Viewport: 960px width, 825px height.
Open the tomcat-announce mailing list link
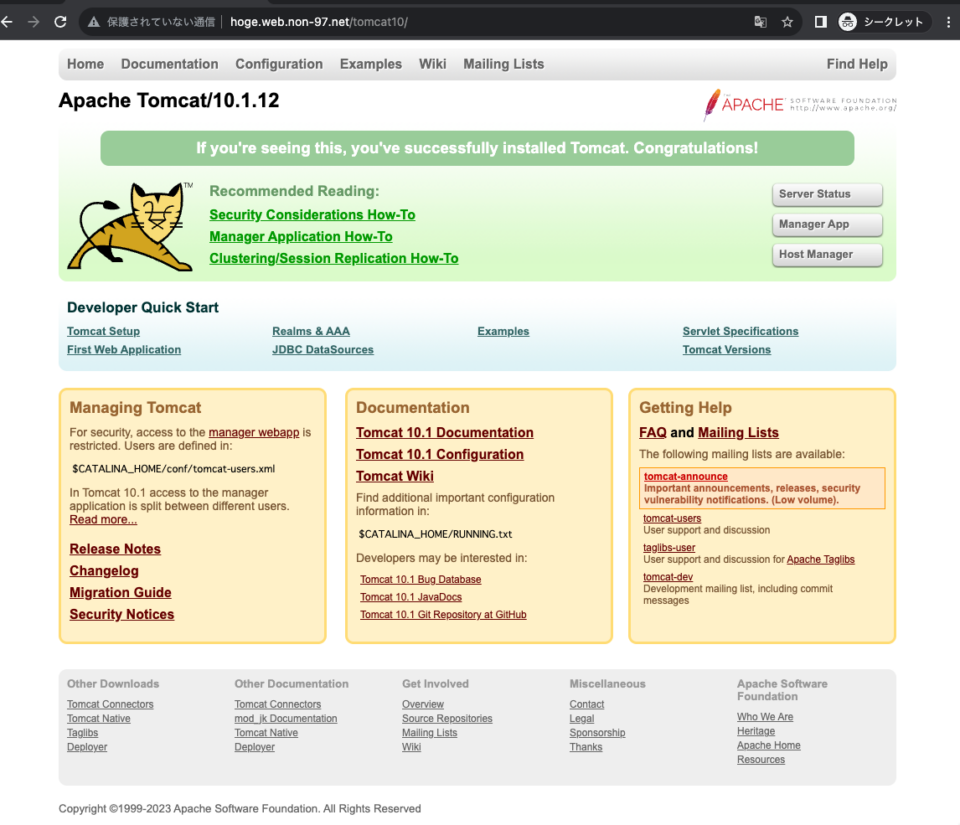[x=685, y=477]
